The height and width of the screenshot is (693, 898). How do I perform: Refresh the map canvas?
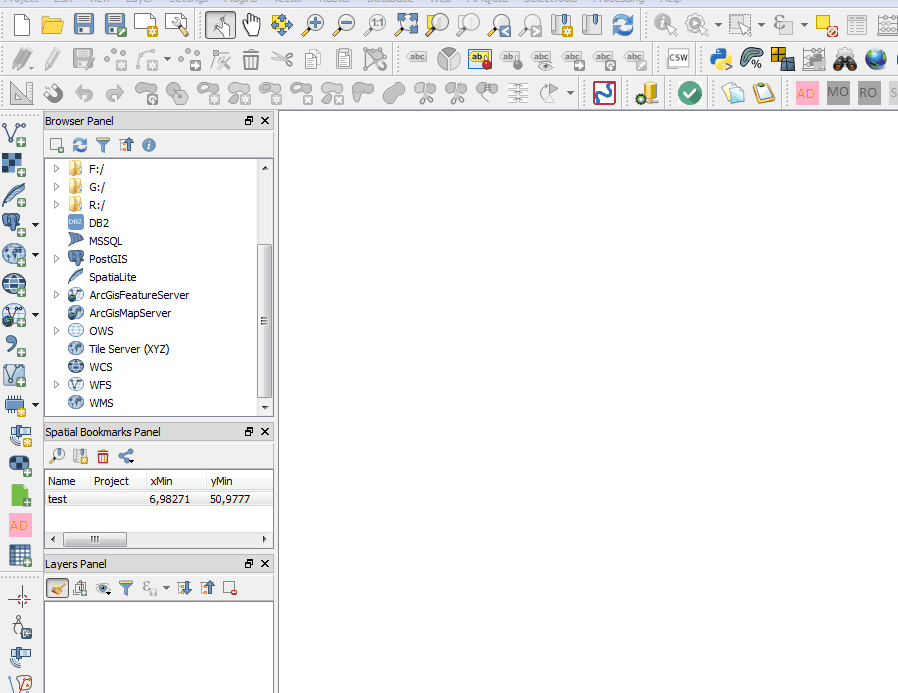point(623,25)
